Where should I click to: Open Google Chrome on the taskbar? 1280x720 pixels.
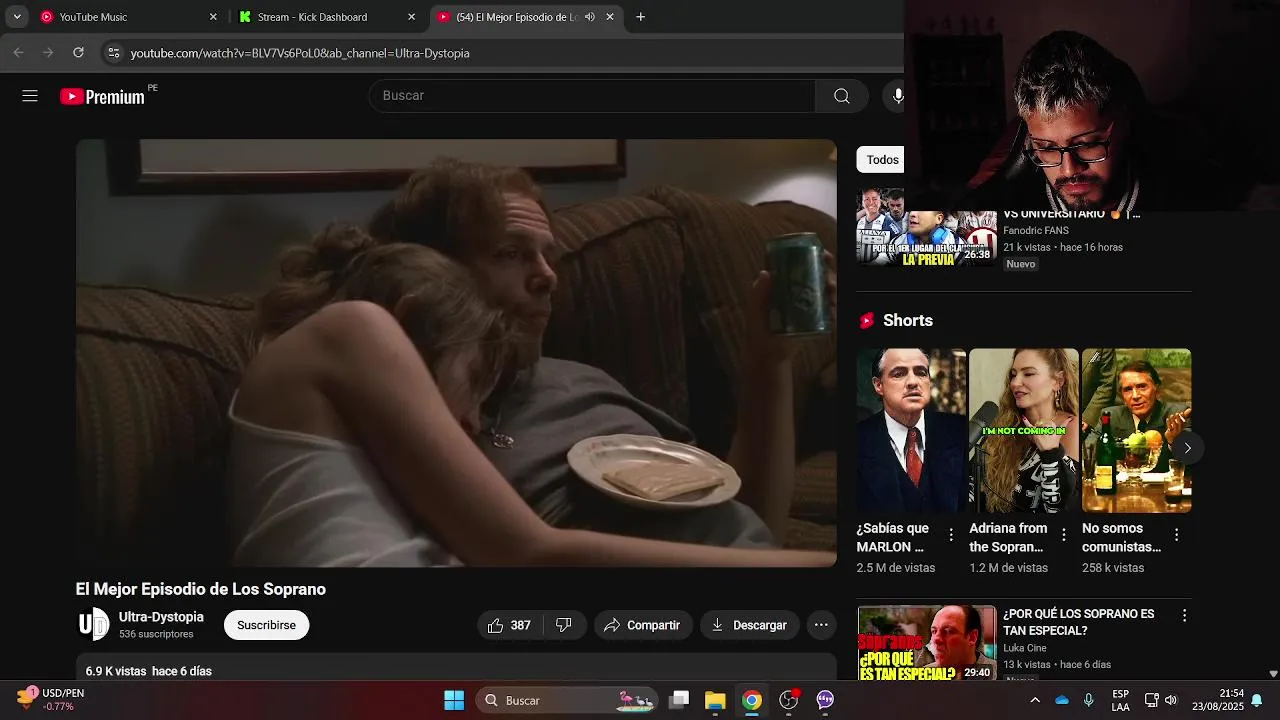coord(752,700)
